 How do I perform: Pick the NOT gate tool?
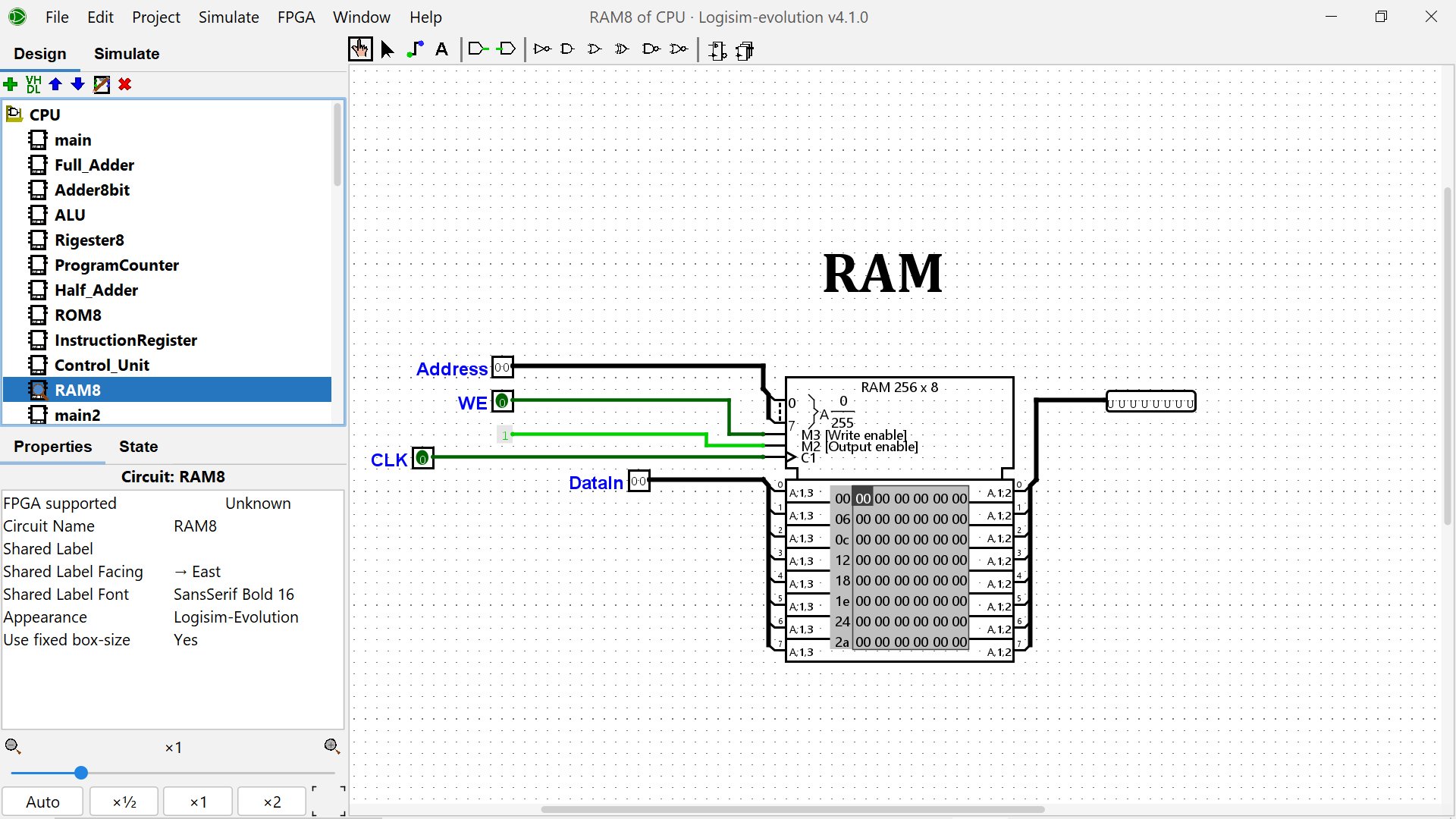(x=542, y=49)
